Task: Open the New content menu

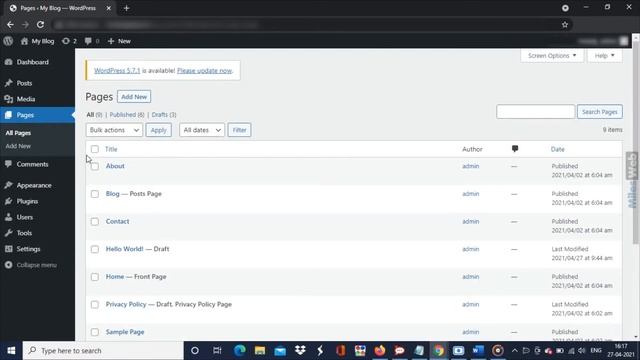Action: [x=119, y=41]
